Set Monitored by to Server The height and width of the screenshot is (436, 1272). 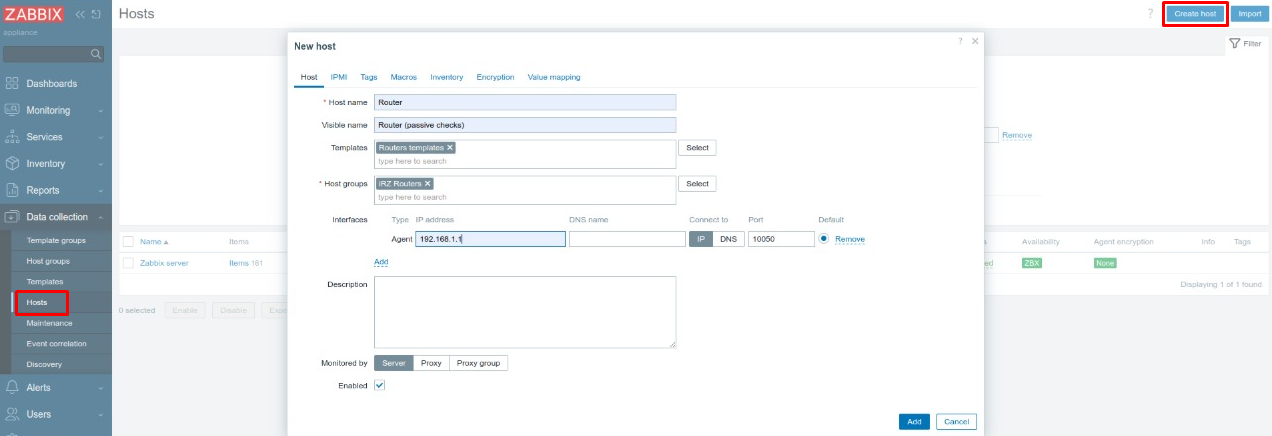coord(394,363)
